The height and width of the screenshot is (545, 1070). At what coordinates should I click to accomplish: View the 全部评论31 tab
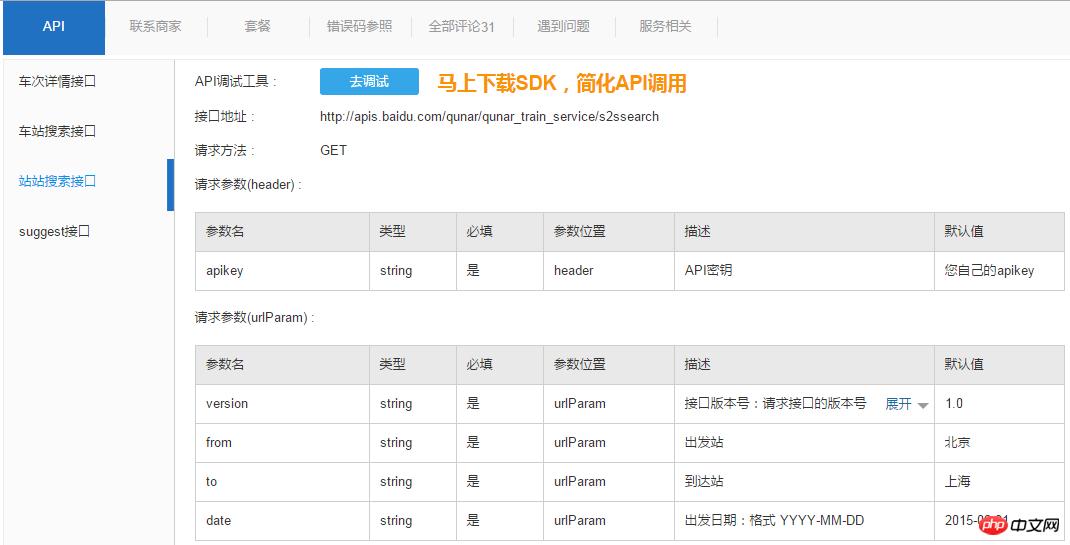tap(461, 27)
